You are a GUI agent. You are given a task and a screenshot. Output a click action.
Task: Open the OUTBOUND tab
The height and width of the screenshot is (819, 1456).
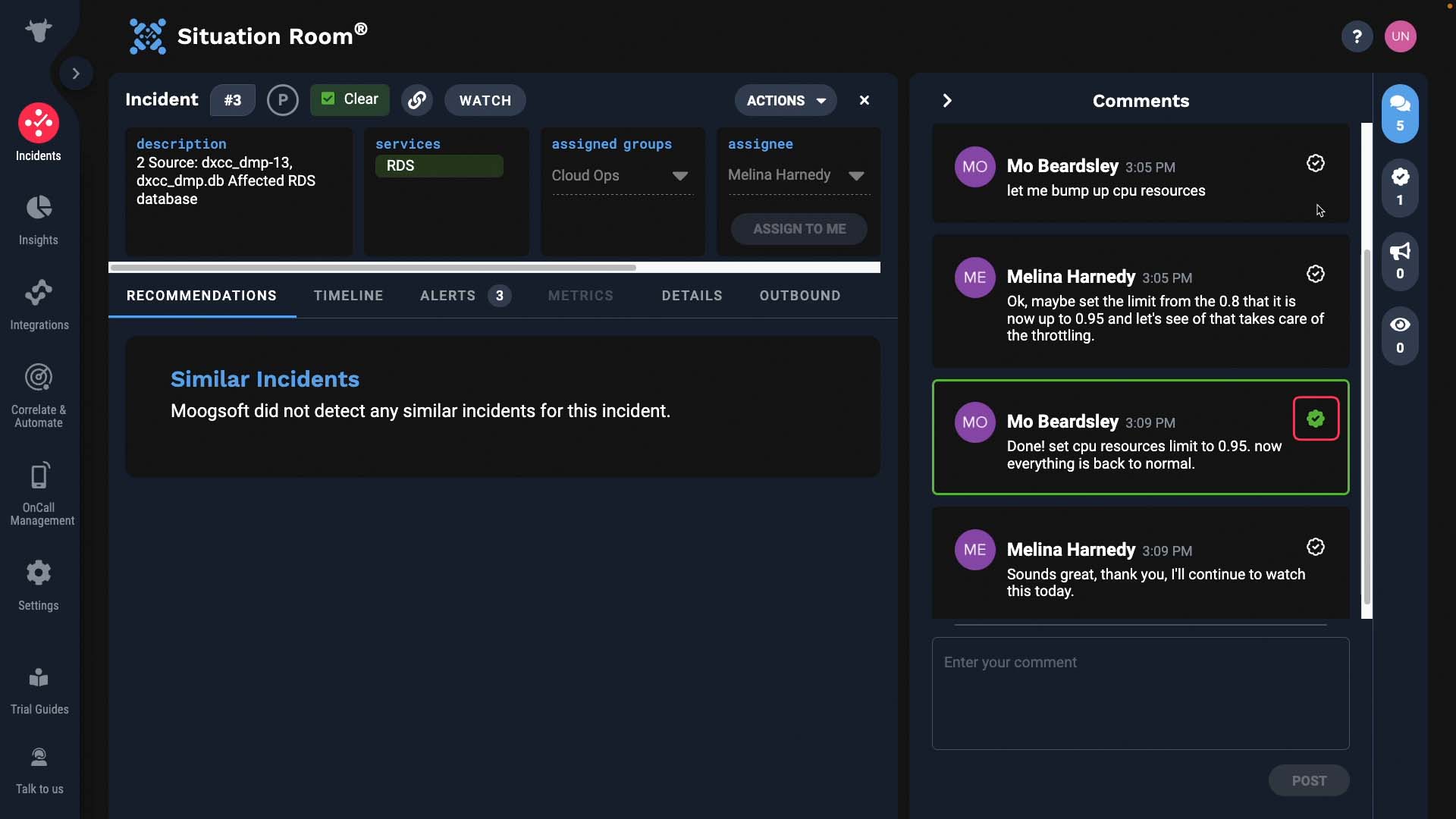(x=800, y=296)
